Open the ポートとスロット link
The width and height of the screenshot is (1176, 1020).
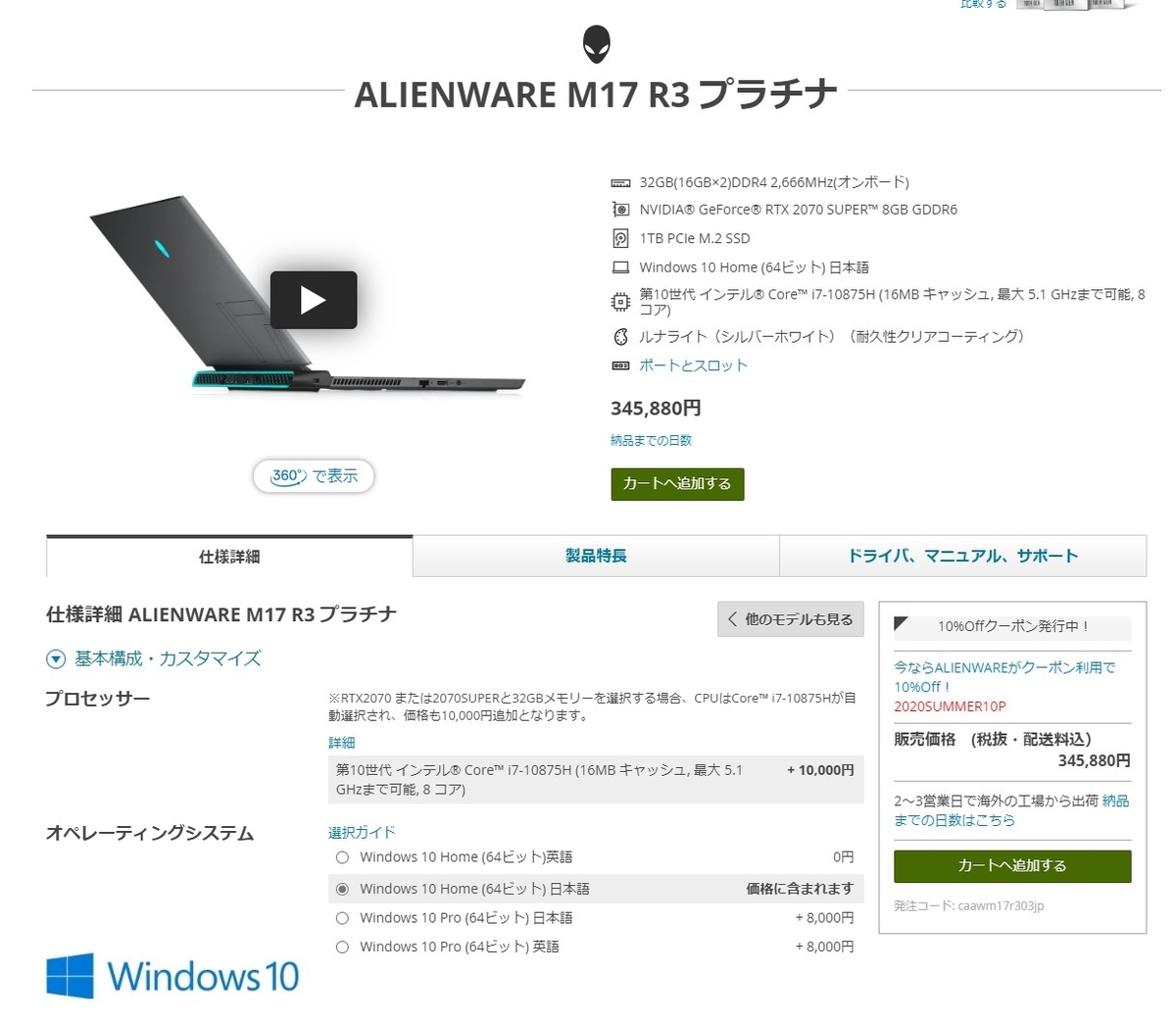coord(693,365)
